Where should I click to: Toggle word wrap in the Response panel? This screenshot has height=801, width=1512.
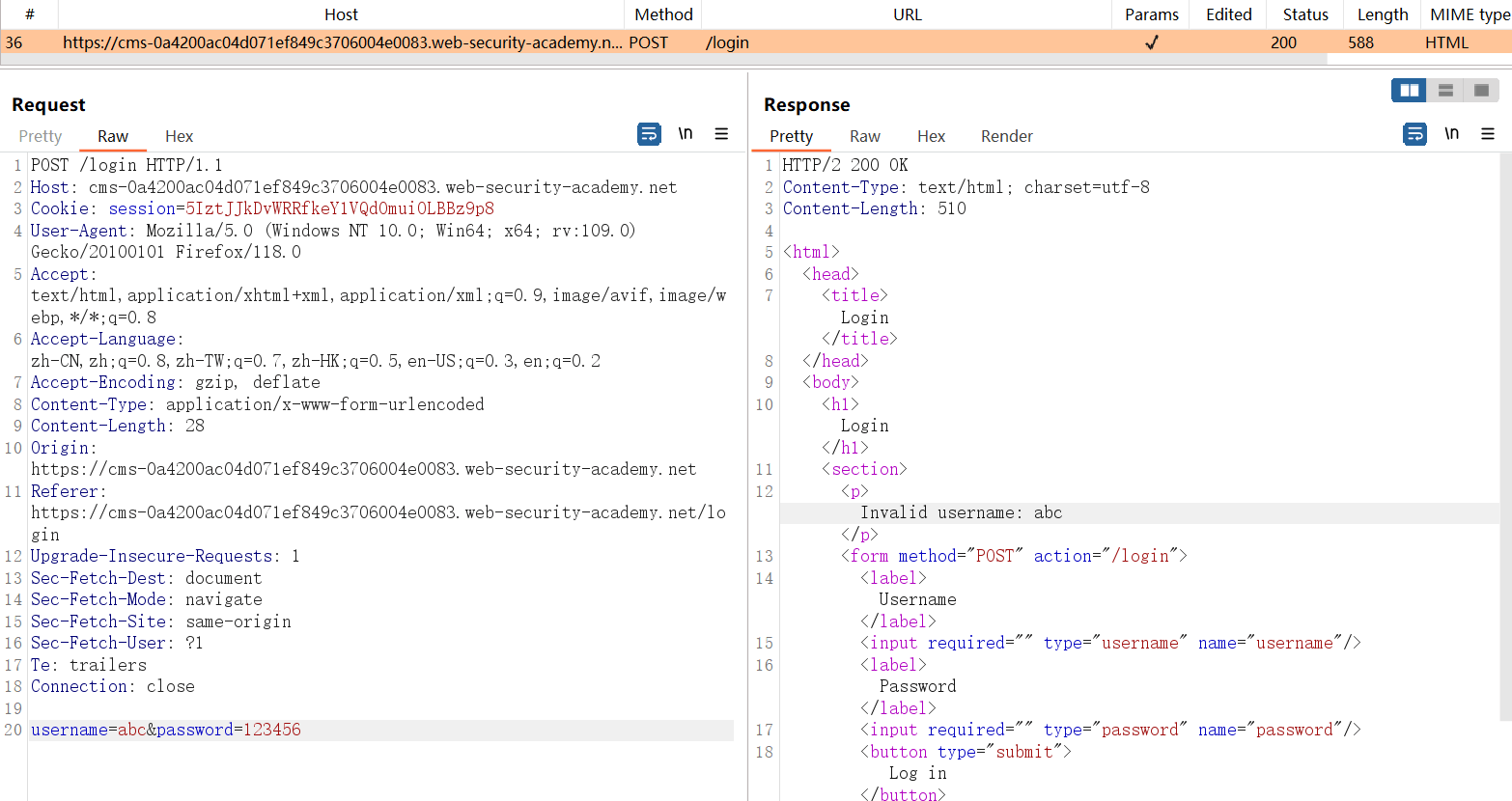1414,134
